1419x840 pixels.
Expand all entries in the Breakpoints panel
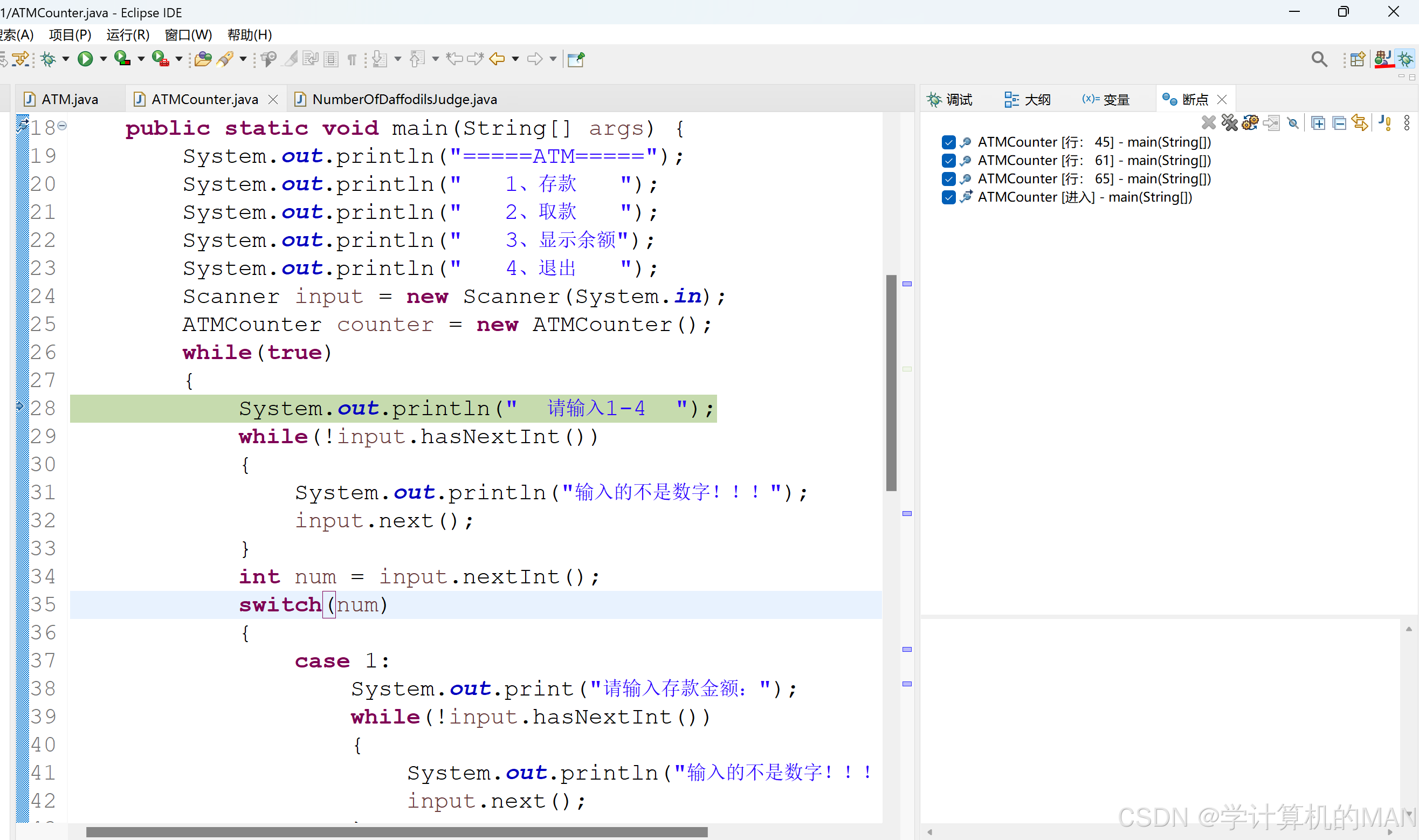click(x=1318, y=122)
